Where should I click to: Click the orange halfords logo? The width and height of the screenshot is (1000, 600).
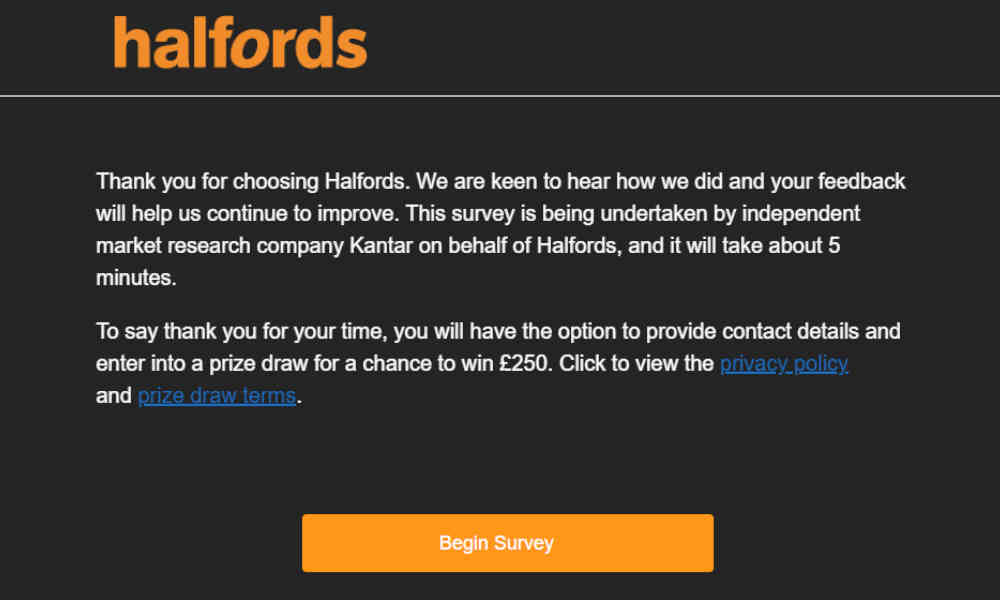tap(240, 42)
